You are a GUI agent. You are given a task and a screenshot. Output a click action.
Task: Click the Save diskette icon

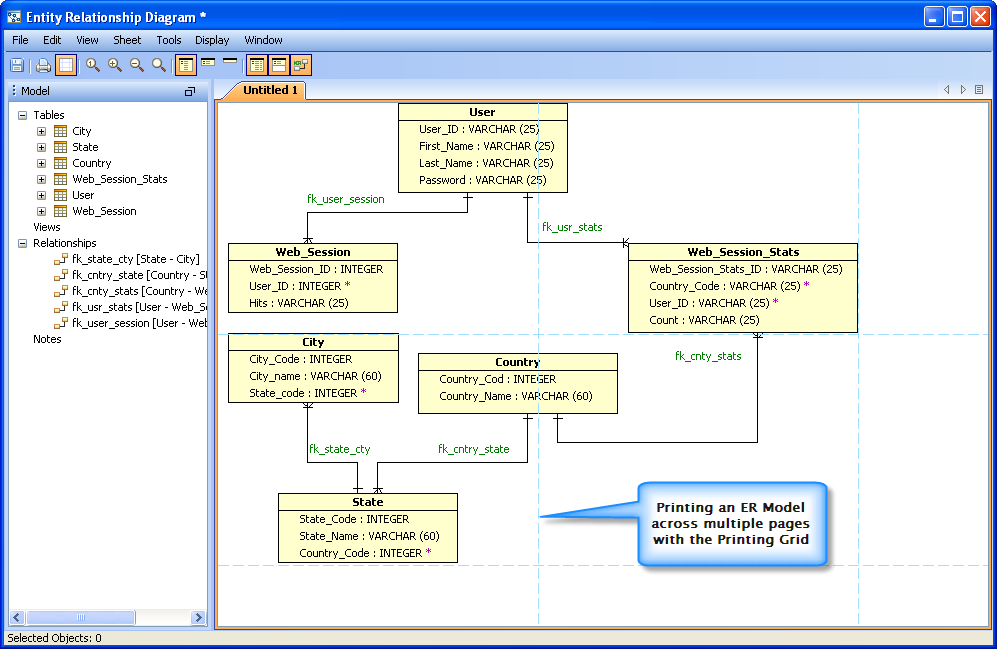17,65
